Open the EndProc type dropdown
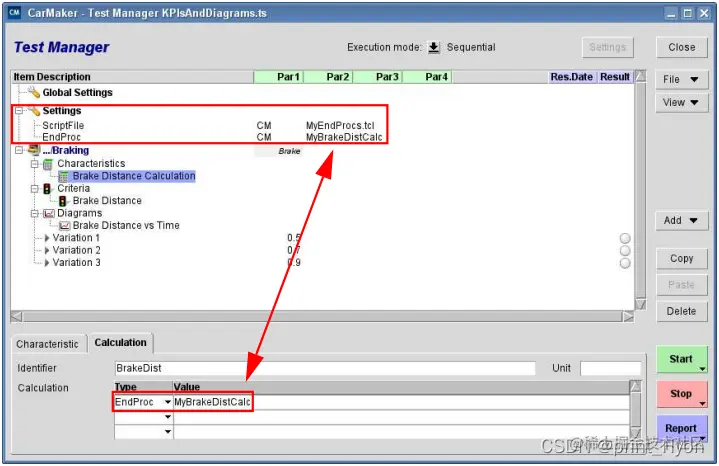719x466 pixels. tap(167, 402)
